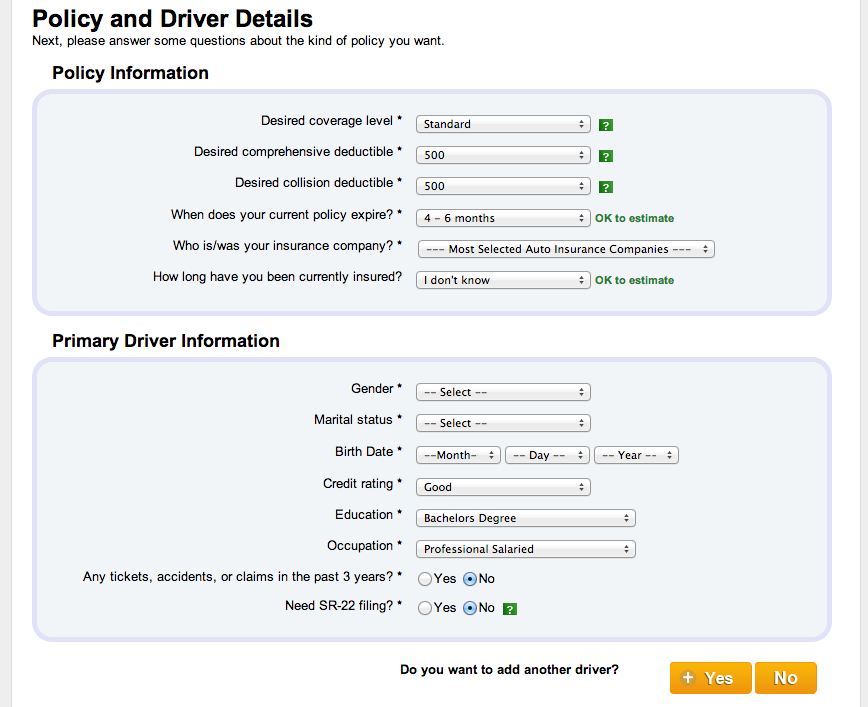Change the Education dropdown from Bachelors Degree
Image resolution: width=868 pixels, height=707 pixels.
[526, 518]
